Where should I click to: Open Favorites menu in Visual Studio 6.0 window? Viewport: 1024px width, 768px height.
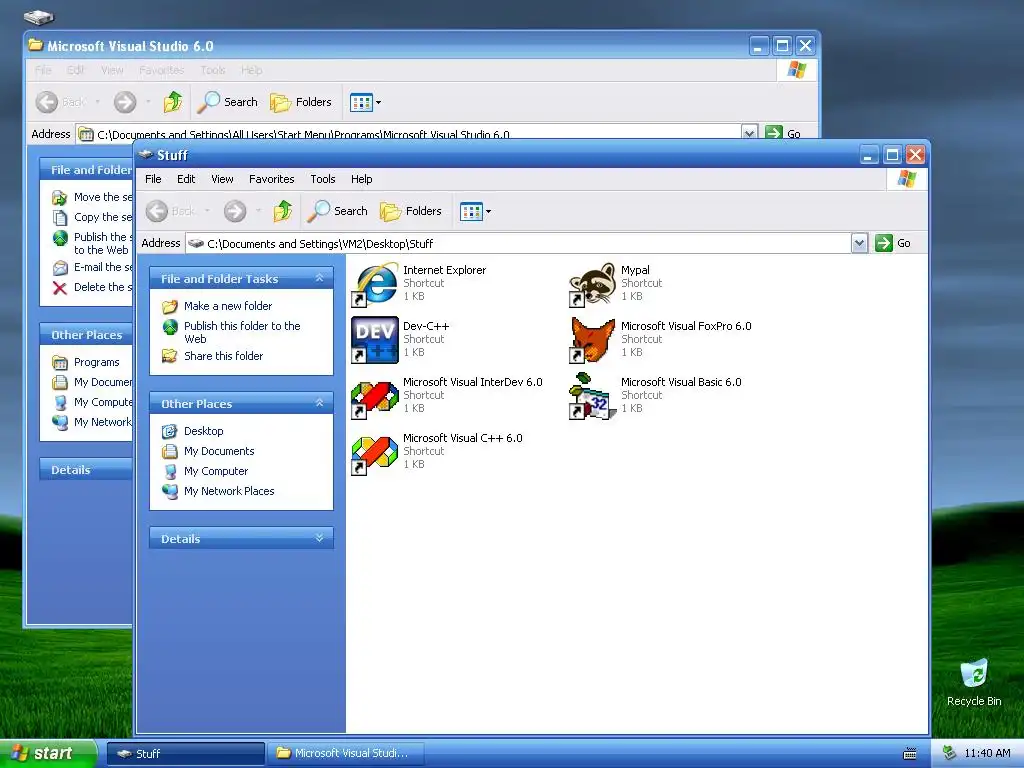tap(161, 70)
